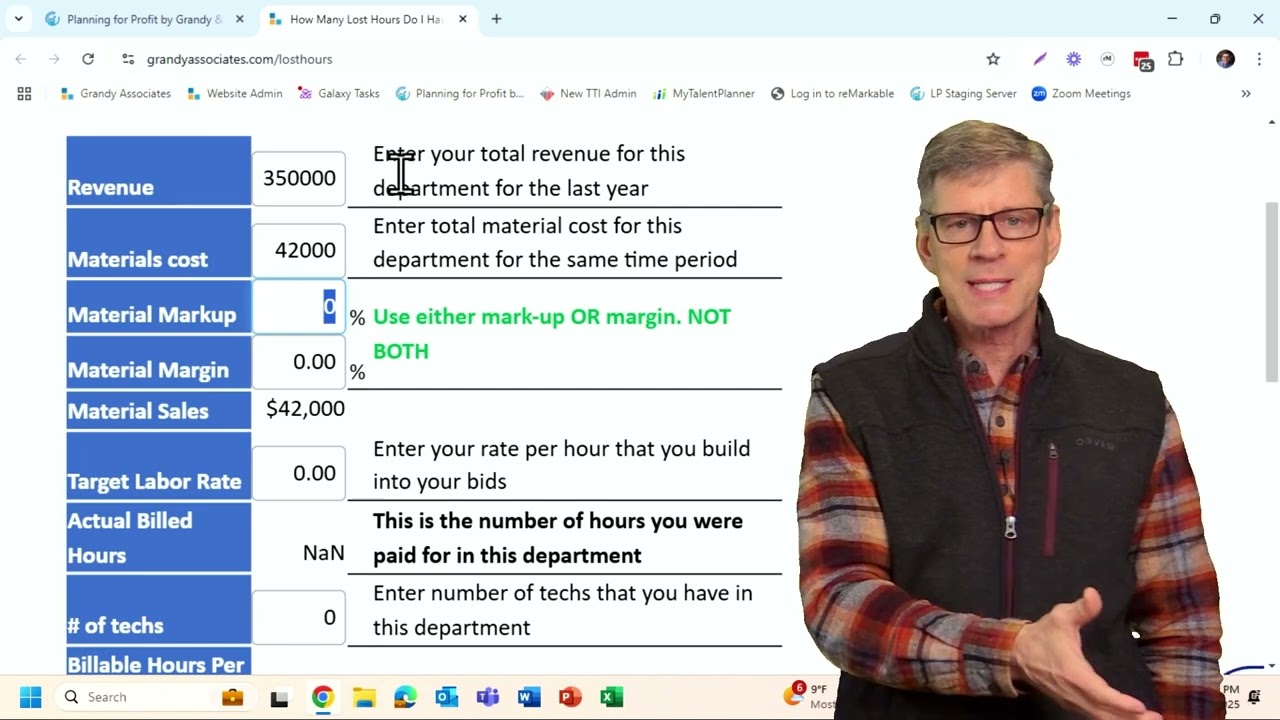Bookmark this page with the star icon
The width and height of the screenshot is (1280, 720).
993,59
